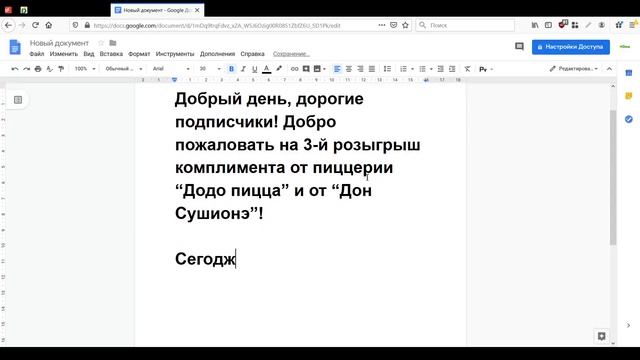This screenshot has height=360, width=640.
Task: Select the paint format tool
Action: 61,69
